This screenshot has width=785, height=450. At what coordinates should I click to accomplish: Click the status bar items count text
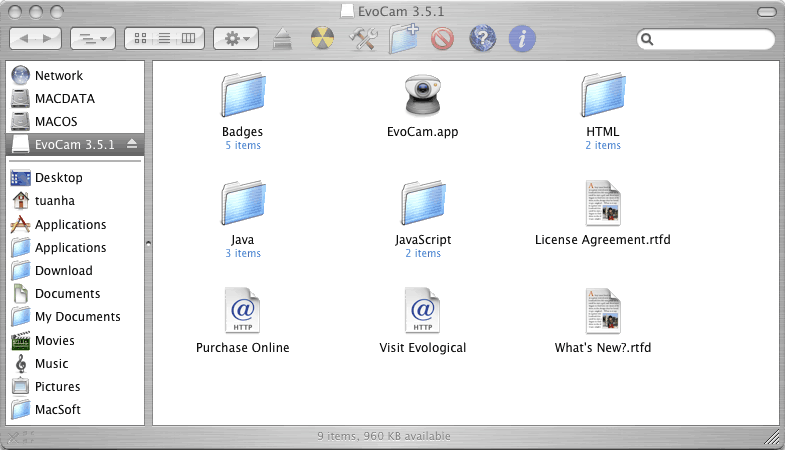click(384, 436)
